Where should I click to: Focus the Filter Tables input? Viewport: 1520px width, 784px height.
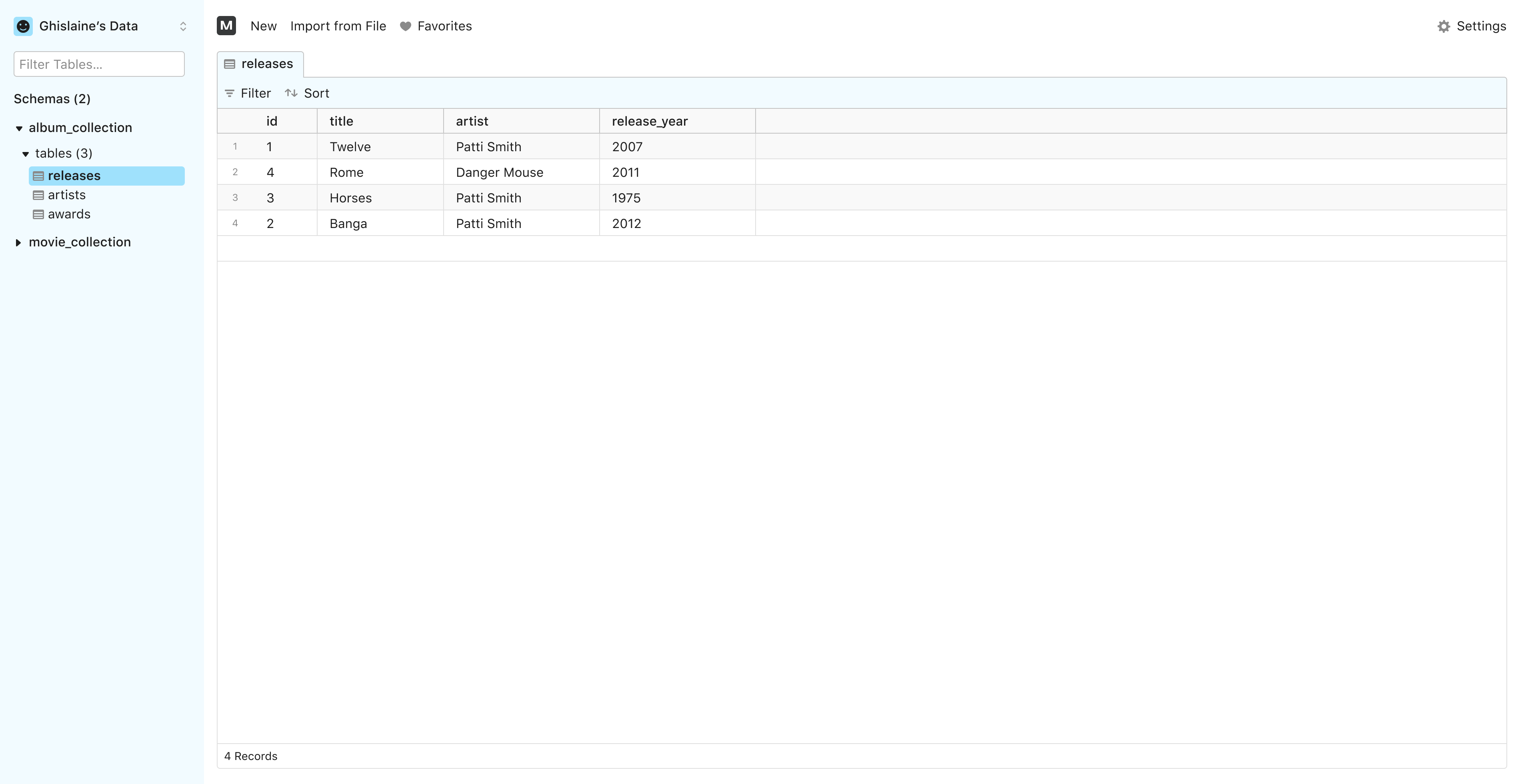99,64
